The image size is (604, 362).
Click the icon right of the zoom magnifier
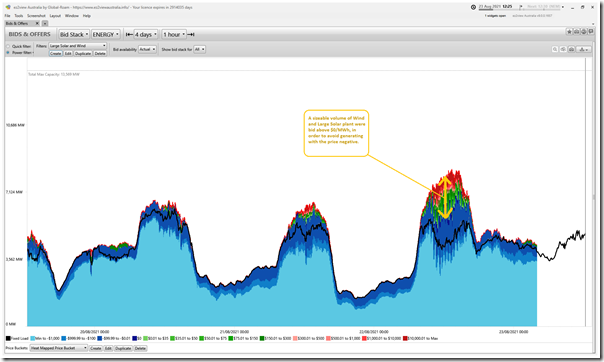pos(563,49)
